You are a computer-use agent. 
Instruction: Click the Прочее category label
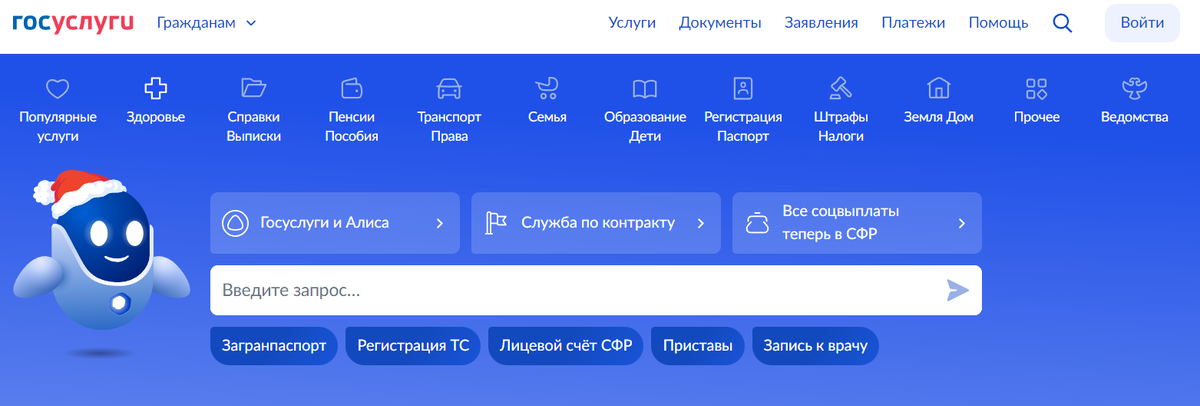(1036, 117)
